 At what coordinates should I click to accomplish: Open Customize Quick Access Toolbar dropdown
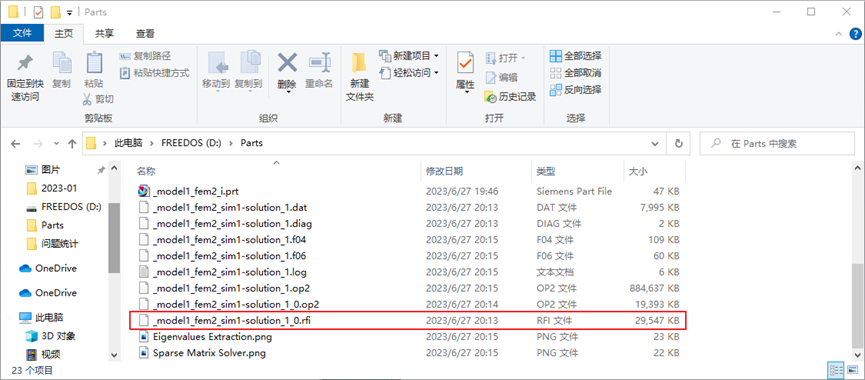pyautogui.click(x=70, y=12)
